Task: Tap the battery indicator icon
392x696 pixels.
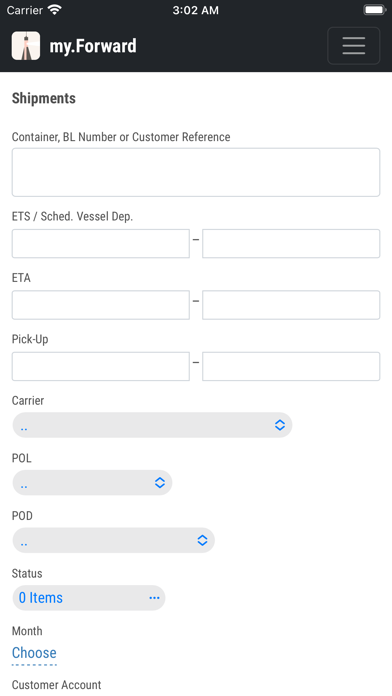Action: [x=374, y=10]
